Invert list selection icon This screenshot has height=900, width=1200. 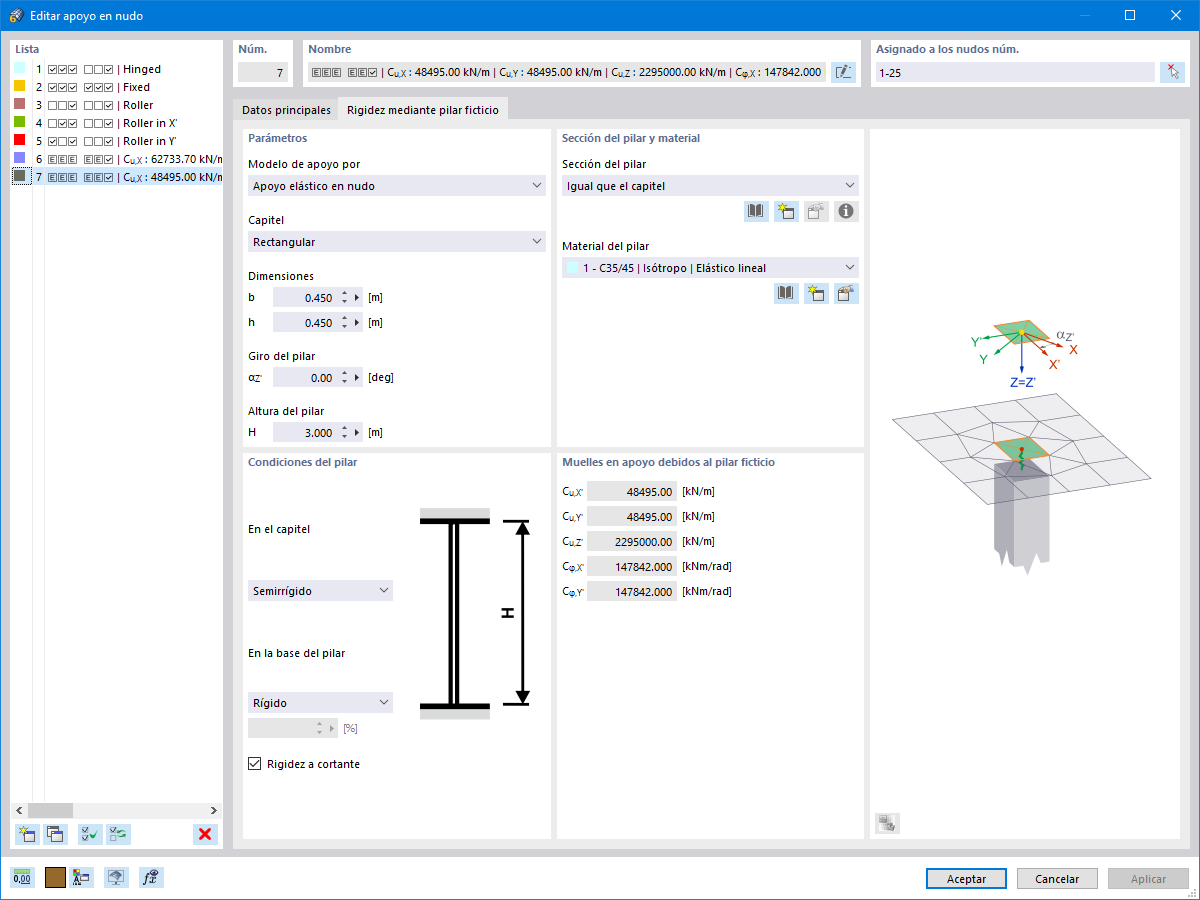118,834
